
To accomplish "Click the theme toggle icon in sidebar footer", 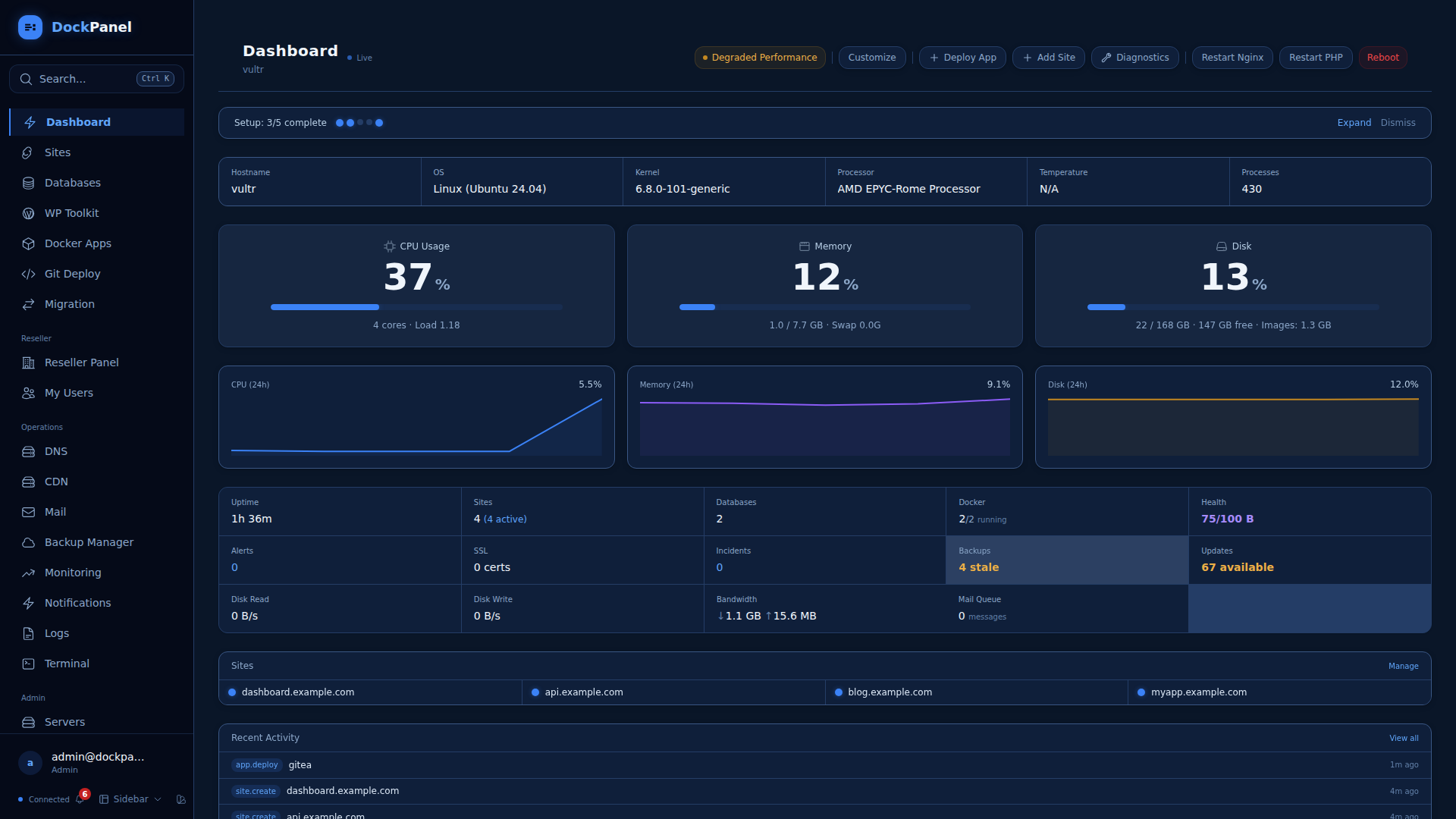I will click(180, 799).
